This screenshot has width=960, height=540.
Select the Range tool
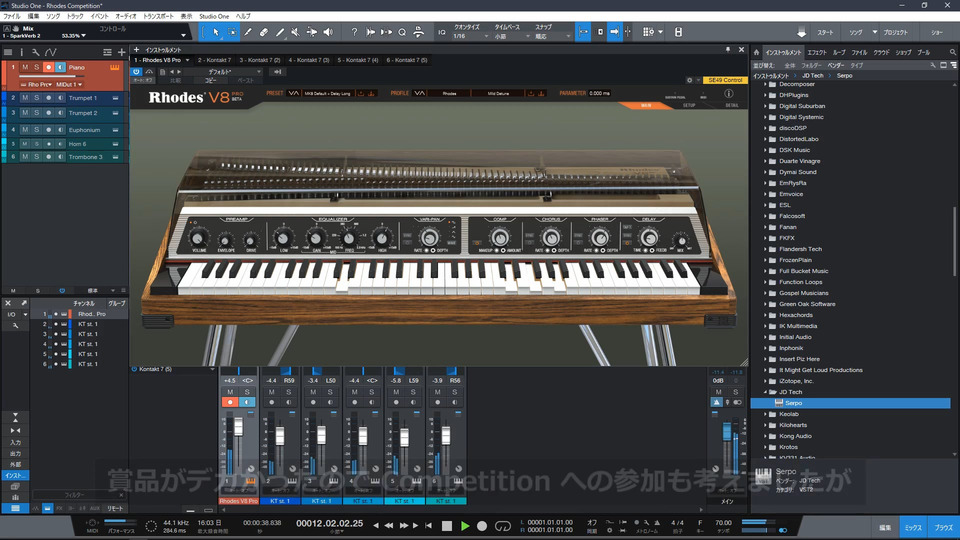[x=232, y=32]
